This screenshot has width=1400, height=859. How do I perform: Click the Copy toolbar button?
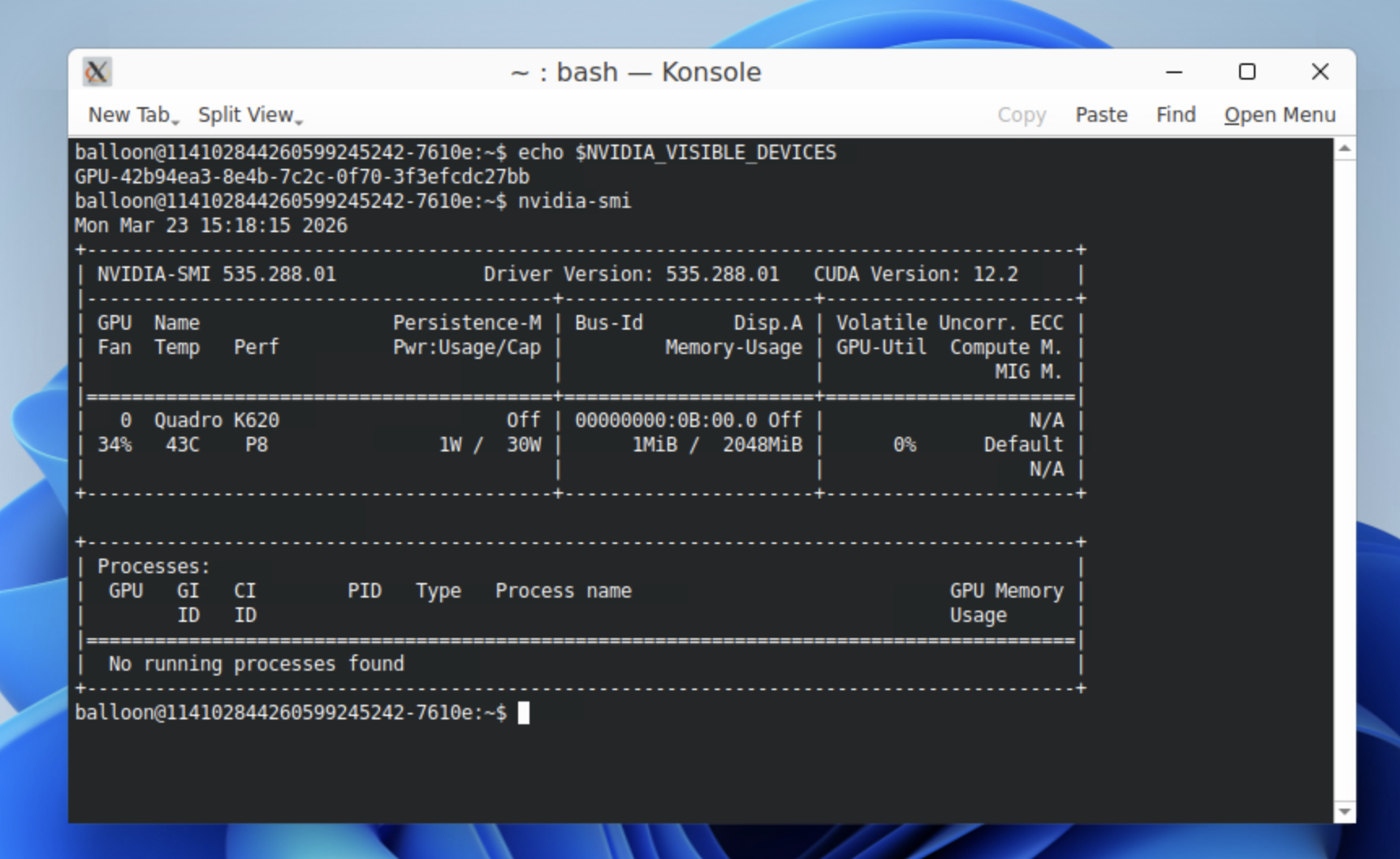click(x=1022, y=115)
